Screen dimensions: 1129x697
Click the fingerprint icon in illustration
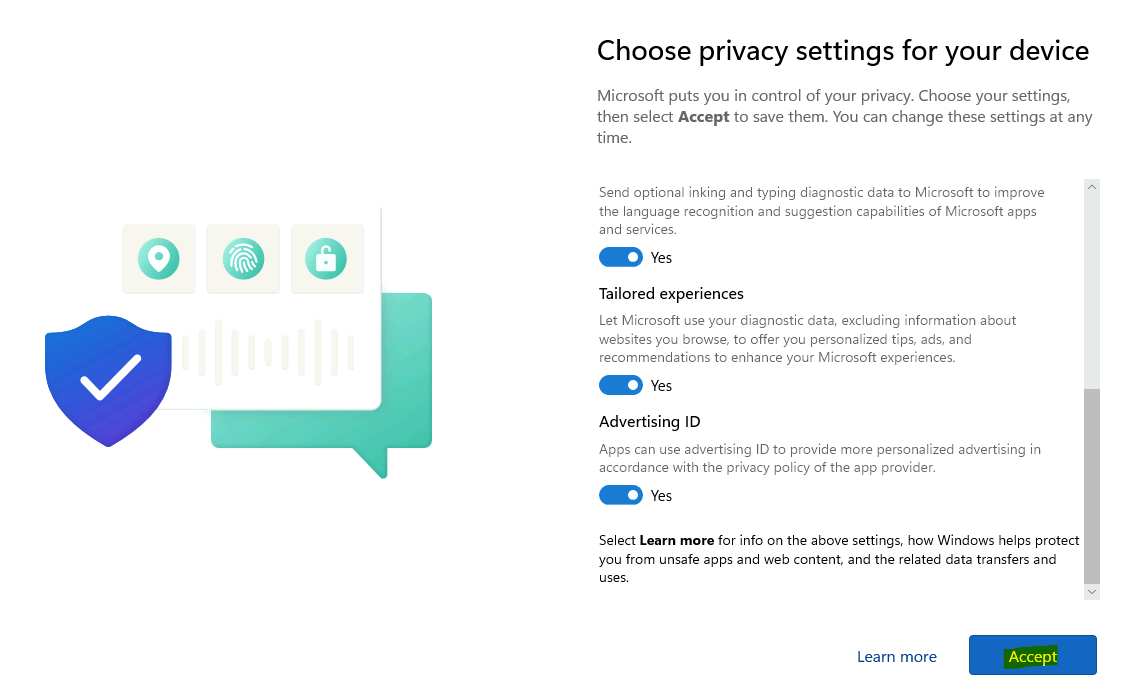click(x=243, y=258)
